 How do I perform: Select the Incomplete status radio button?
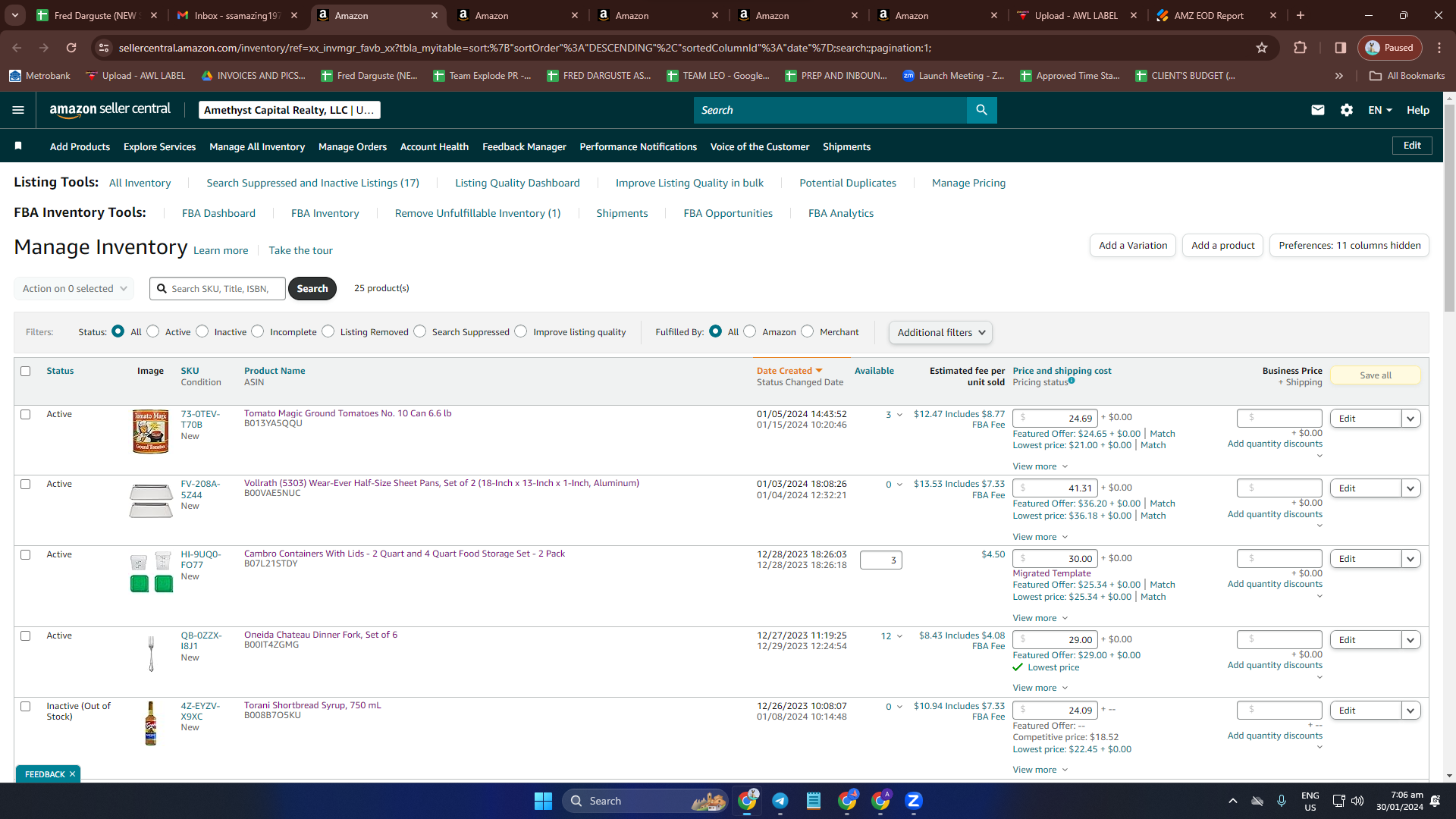tap(258, 331)
